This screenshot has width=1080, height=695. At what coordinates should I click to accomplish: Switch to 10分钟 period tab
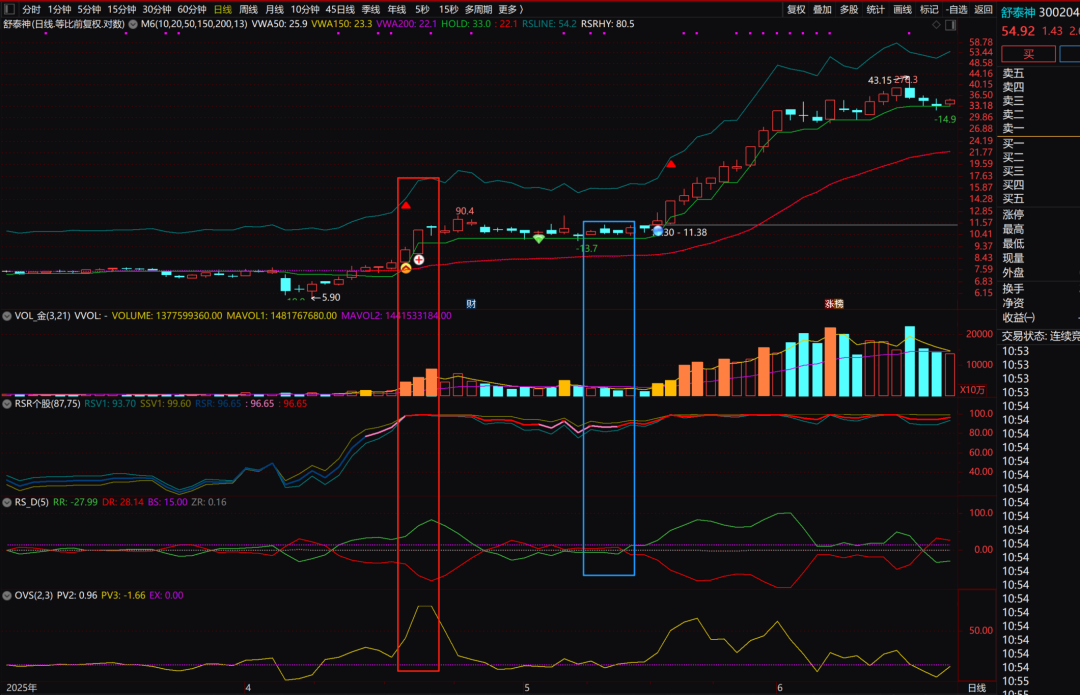point(304,10)
